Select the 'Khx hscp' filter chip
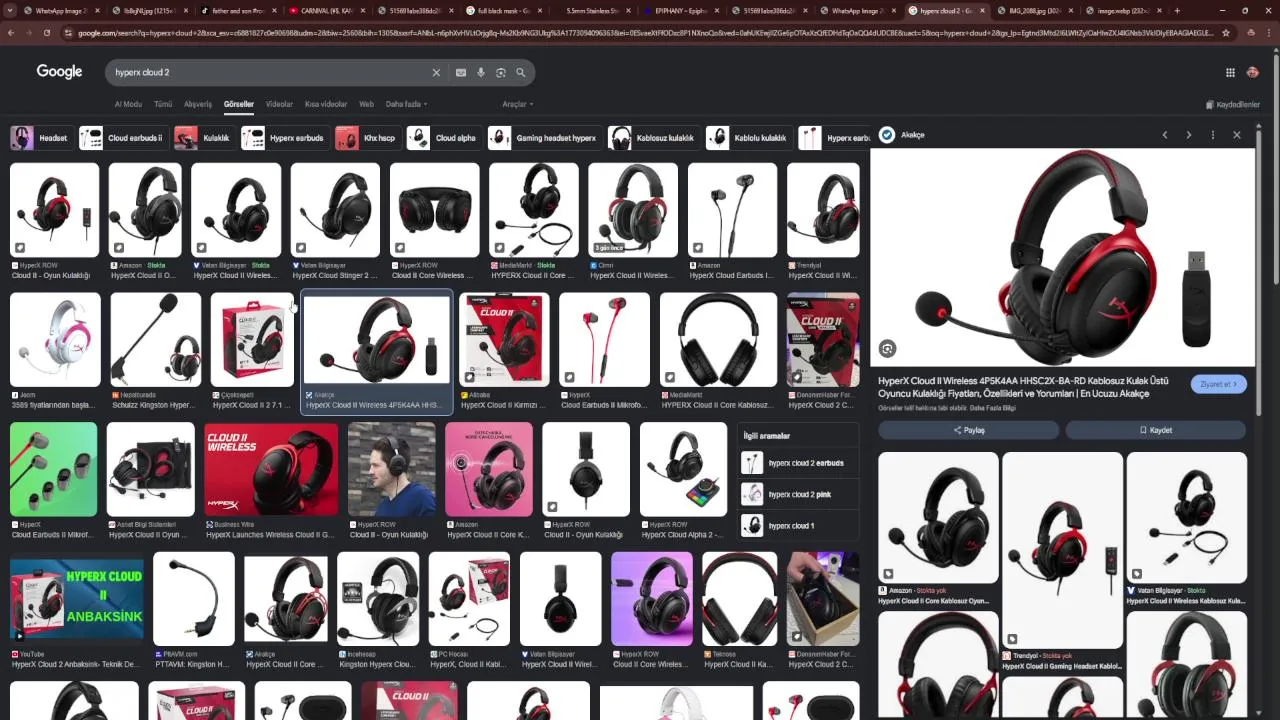Image resolution: width=1280 pixels, height=720 pixels. click(367, 138)
